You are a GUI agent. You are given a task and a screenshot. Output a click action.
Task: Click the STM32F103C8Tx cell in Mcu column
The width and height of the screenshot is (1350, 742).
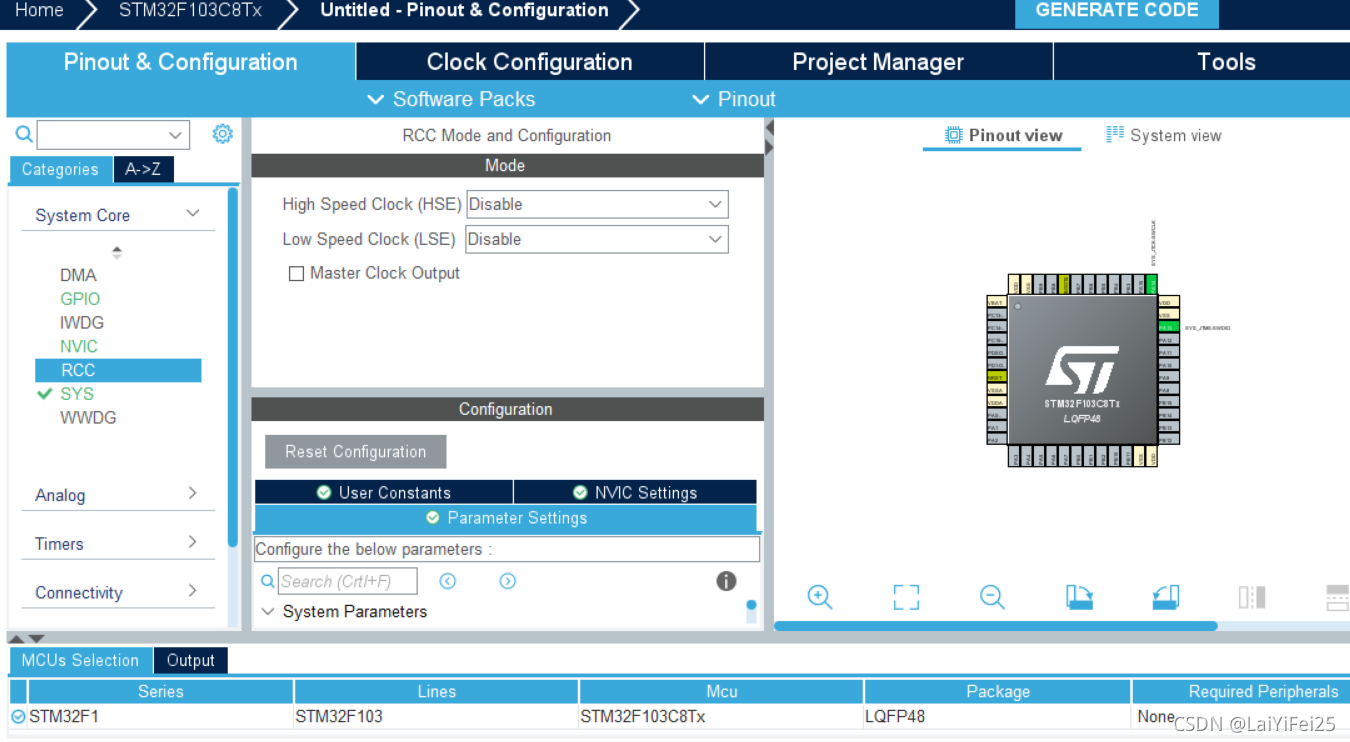click(x=643, y=716)
